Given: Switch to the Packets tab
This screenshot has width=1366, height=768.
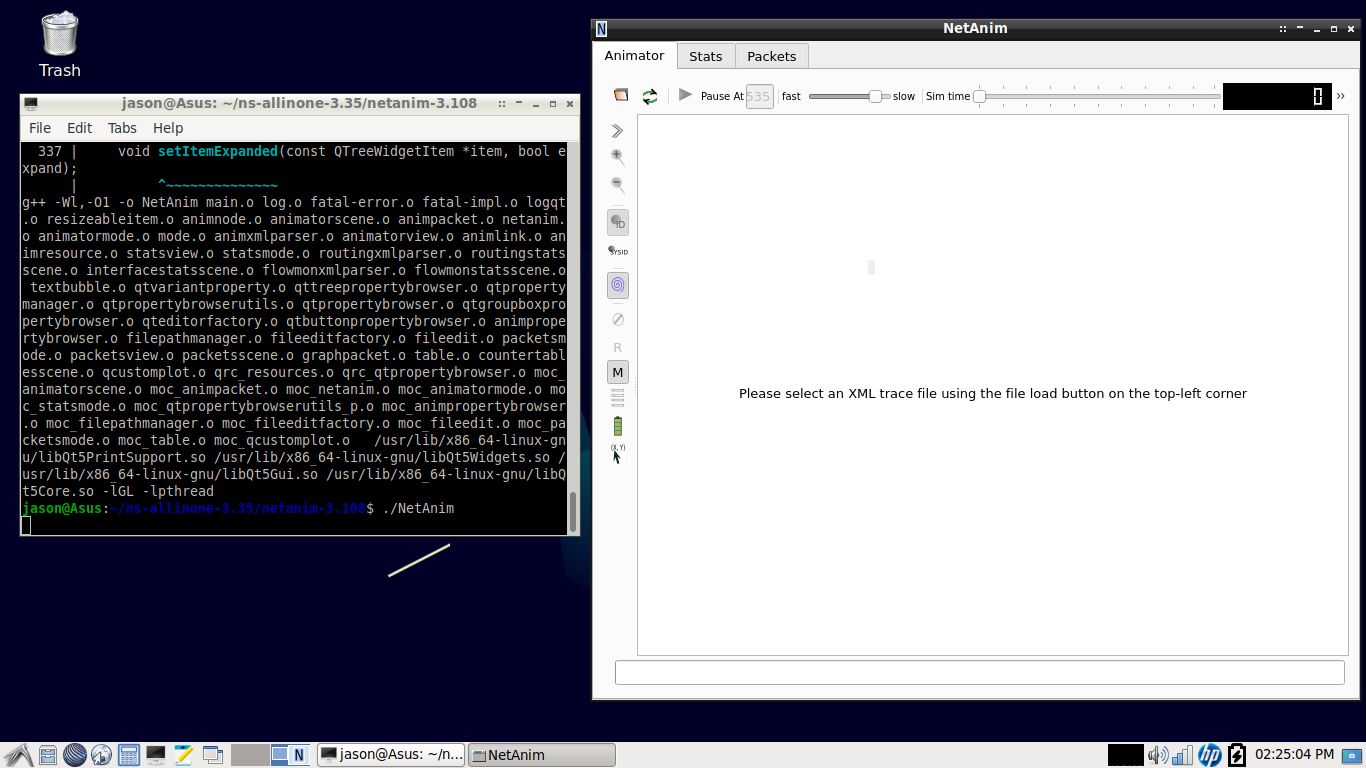Looking at the screenshot, I should 771,56.
